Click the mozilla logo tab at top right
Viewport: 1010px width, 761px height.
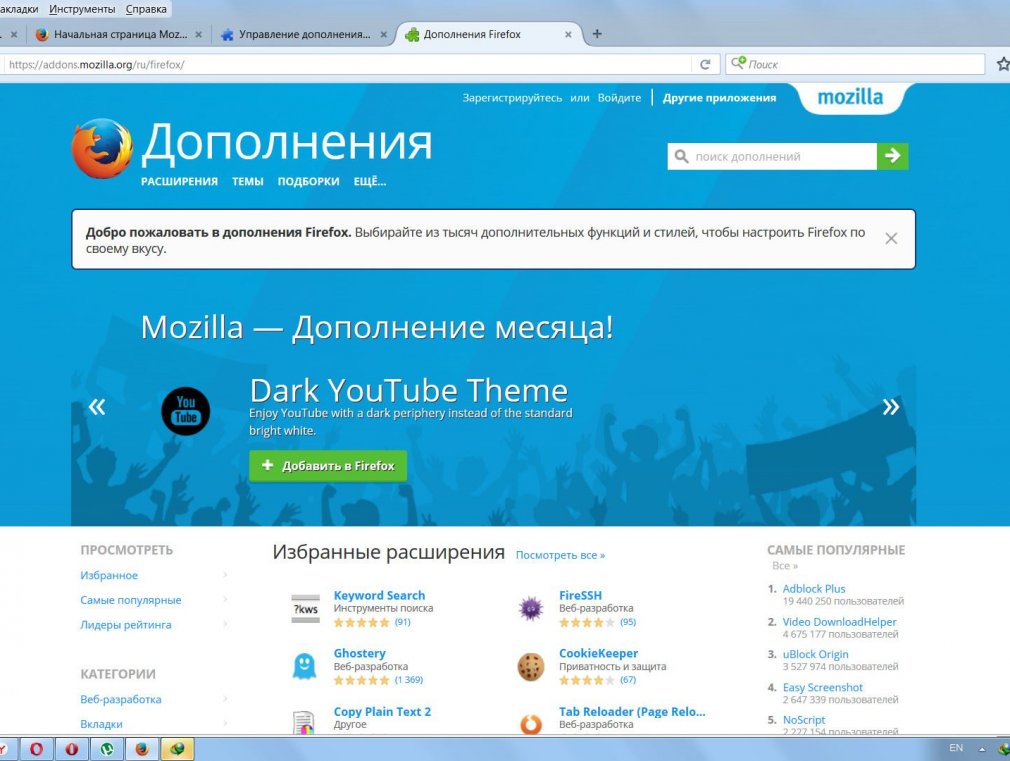click(x=850, y=98)
